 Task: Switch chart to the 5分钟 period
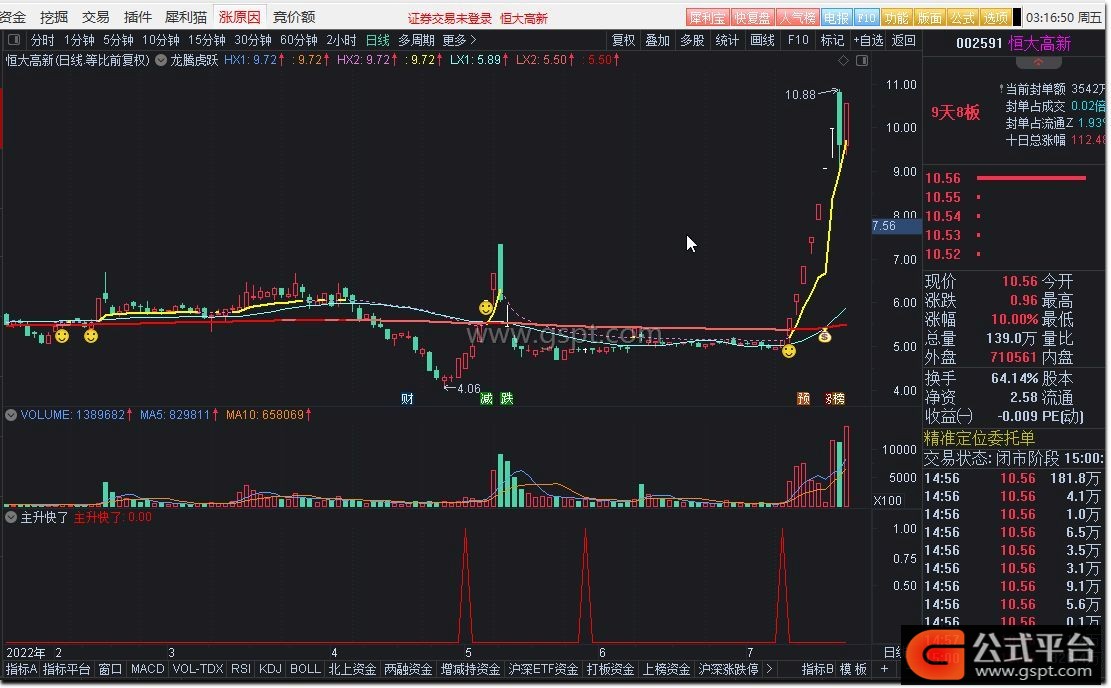coord(118,40)
